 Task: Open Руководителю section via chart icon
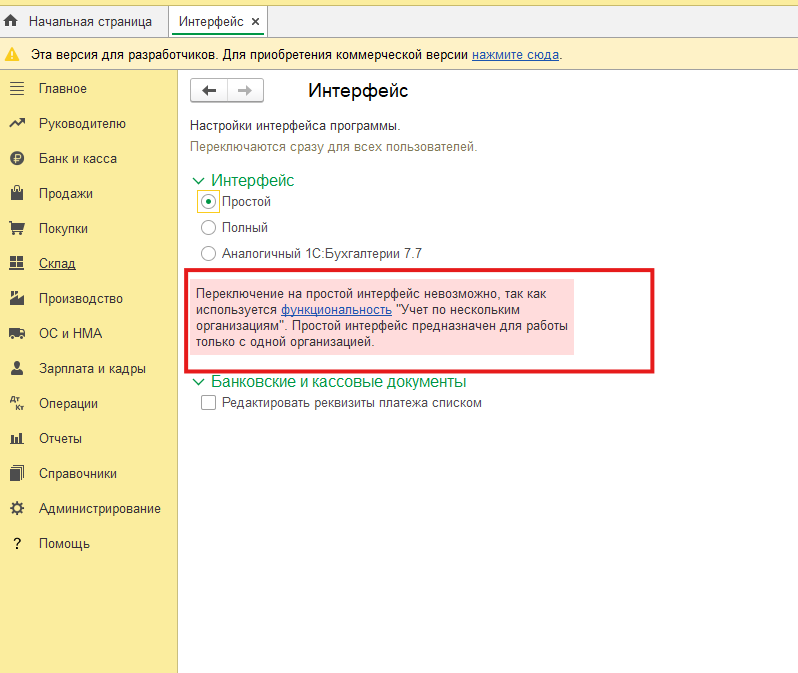pyautogui.click(x=16, y=124)
